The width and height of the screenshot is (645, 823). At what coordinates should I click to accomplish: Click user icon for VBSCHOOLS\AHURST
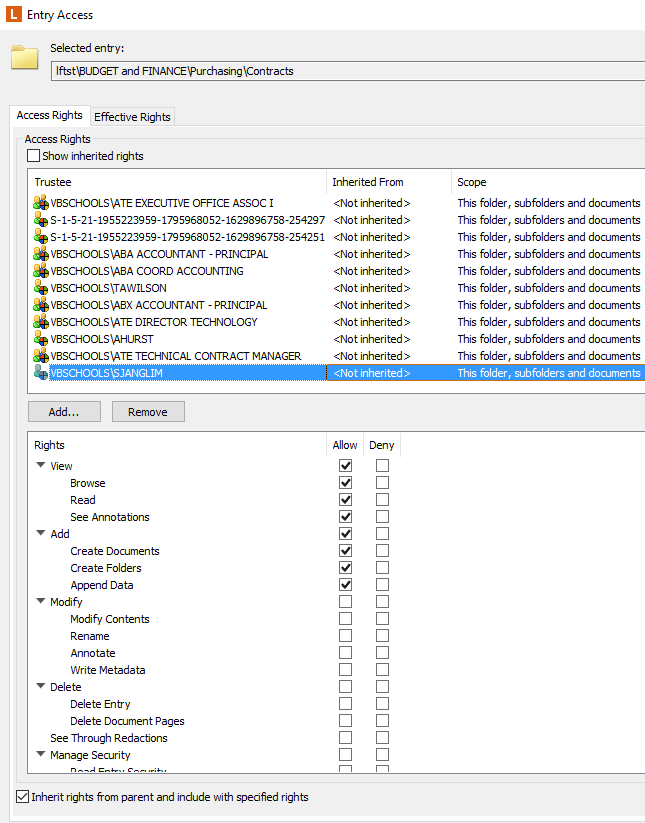(41, 339)
